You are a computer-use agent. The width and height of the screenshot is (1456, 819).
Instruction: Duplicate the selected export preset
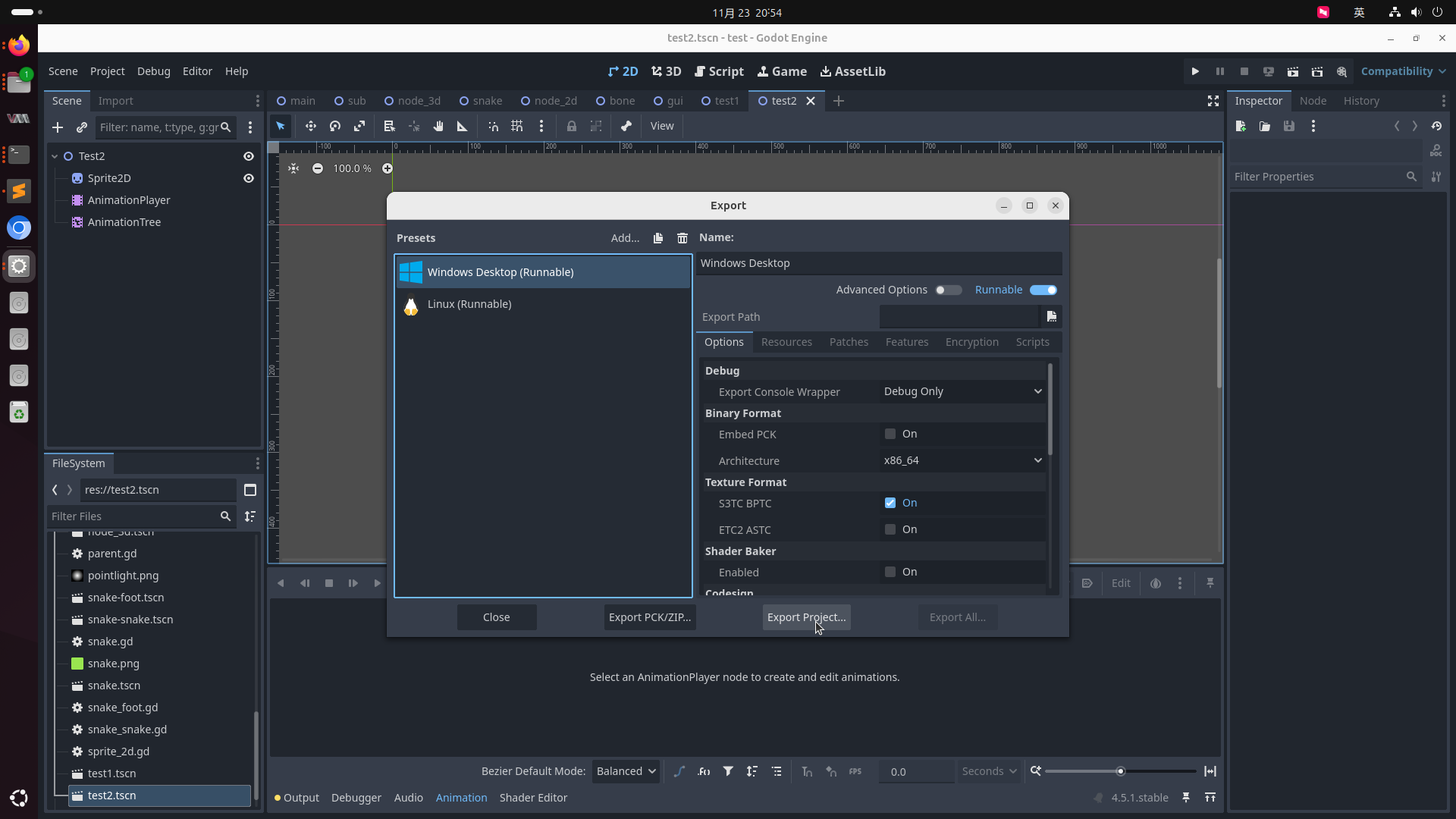658,238
